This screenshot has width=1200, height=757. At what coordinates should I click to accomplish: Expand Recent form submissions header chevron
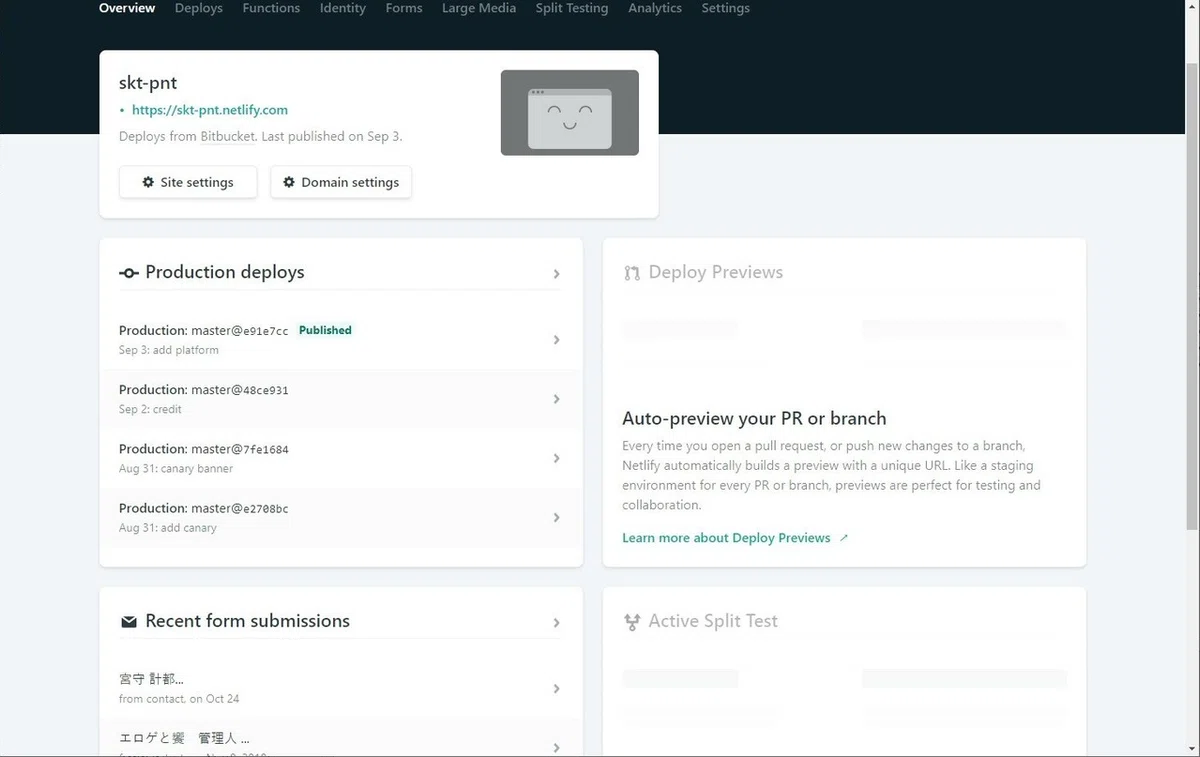(557, 623)
